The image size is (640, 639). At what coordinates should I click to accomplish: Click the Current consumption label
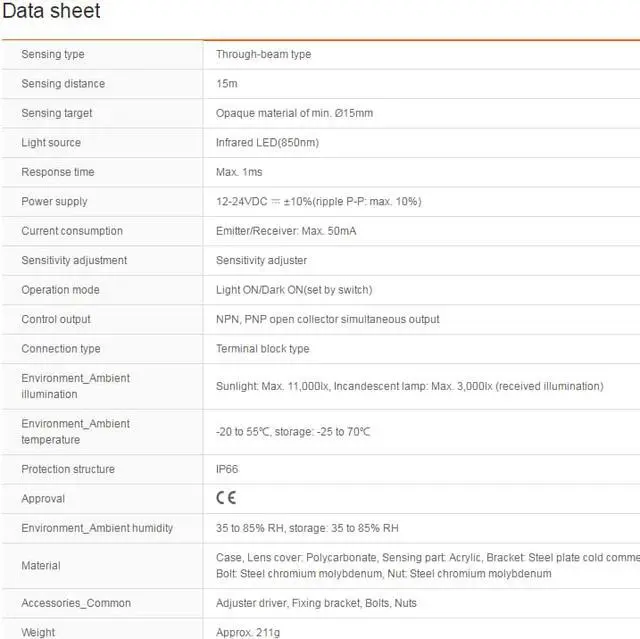[72, 231]
